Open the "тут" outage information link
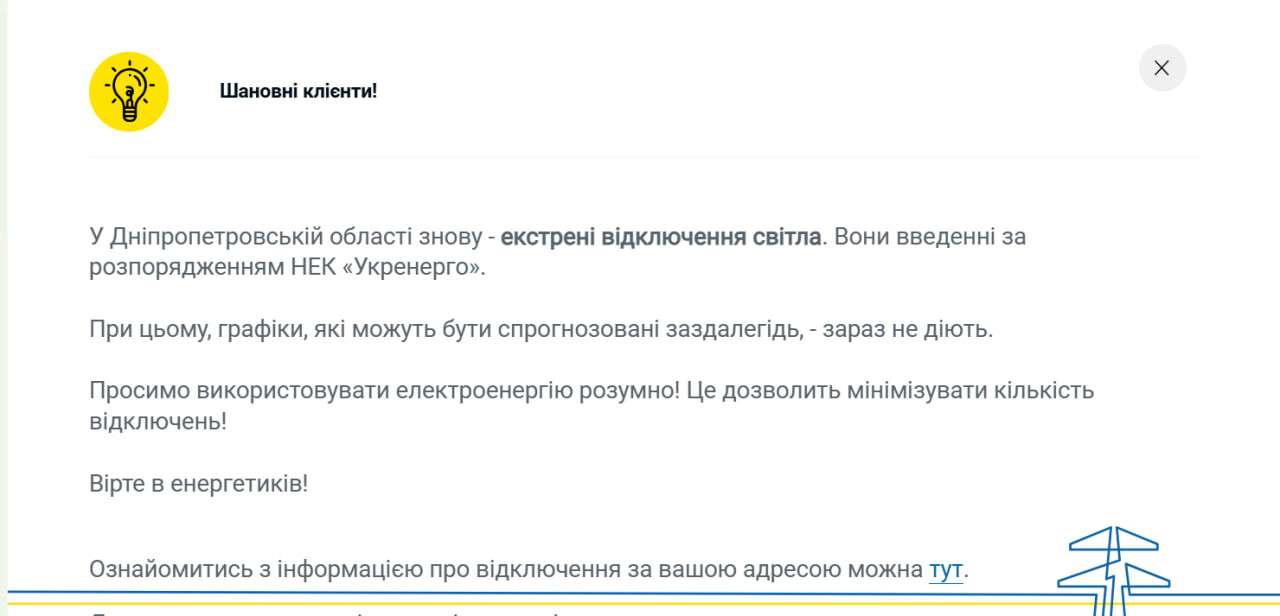 coord(947,569)
